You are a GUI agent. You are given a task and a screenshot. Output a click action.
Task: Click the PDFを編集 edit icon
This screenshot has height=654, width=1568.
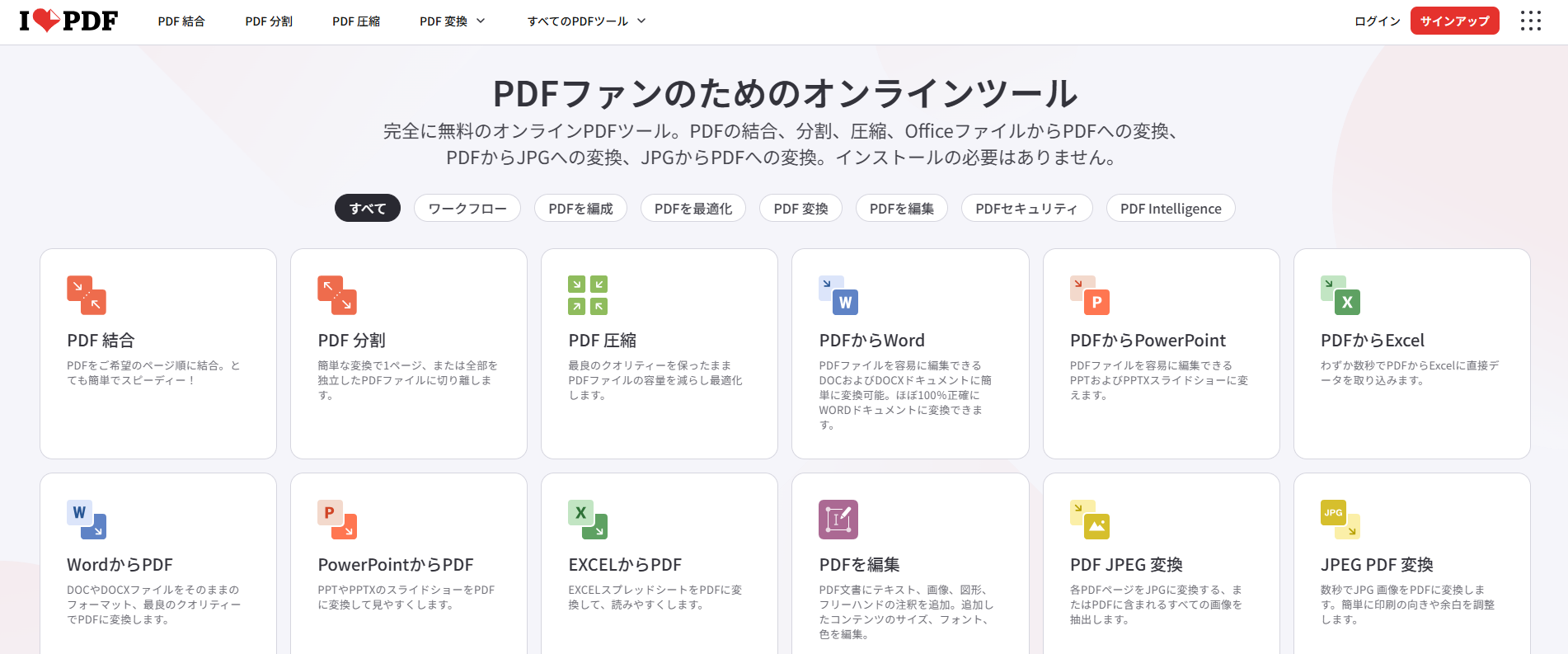pos(838,520)
